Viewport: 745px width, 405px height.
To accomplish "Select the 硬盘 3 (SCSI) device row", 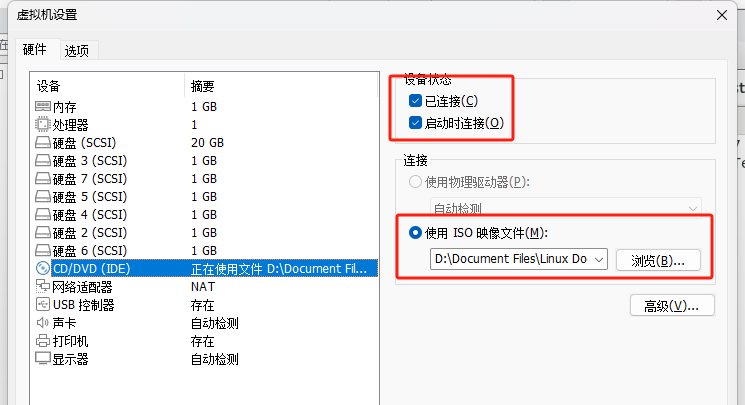I will coord(90,160).
